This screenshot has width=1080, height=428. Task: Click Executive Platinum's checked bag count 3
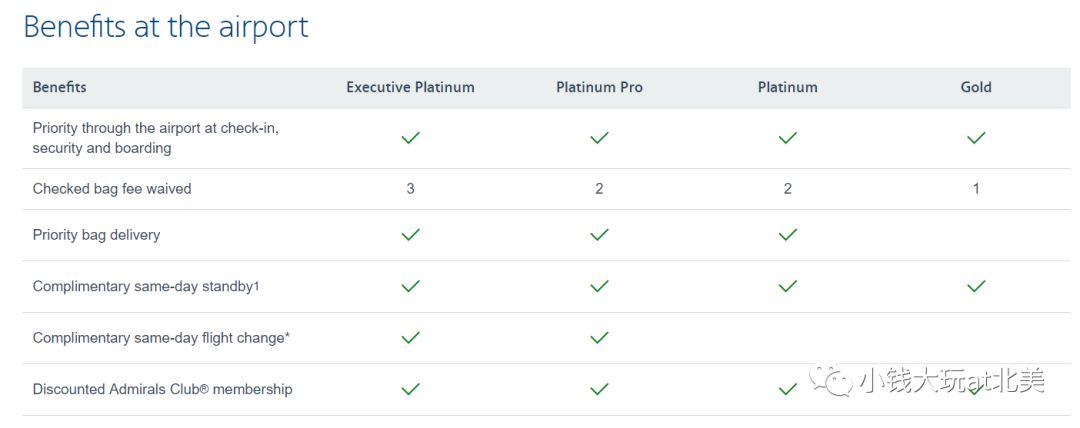(x=410, y=188)
